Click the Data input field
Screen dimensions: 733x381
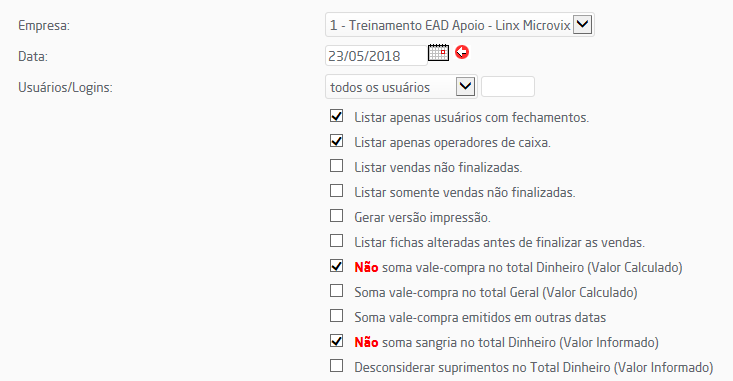coord(376,56)
